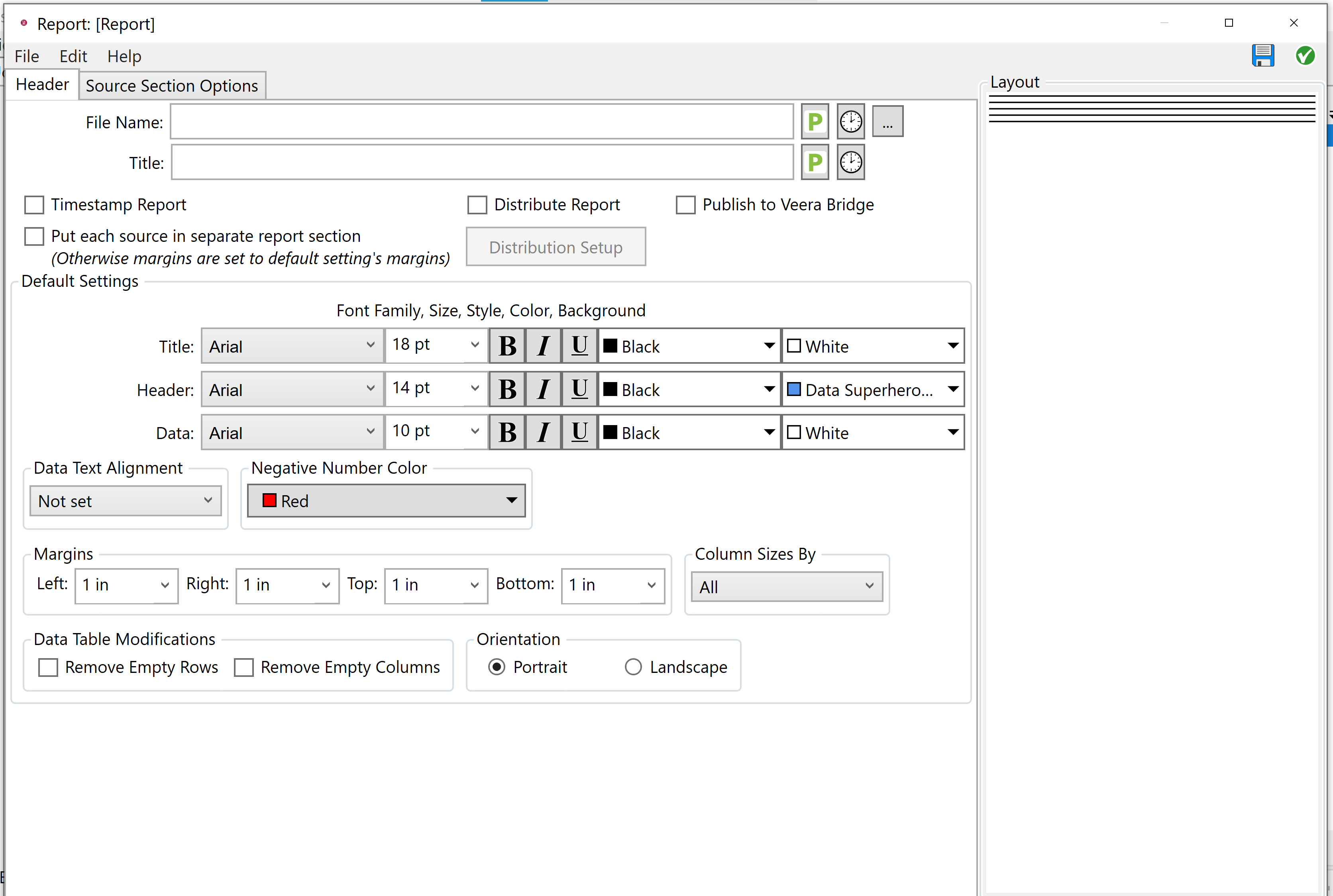Toggle underline for Header font row
Viewport: 1333px width, 896px height.
[579, 389]
